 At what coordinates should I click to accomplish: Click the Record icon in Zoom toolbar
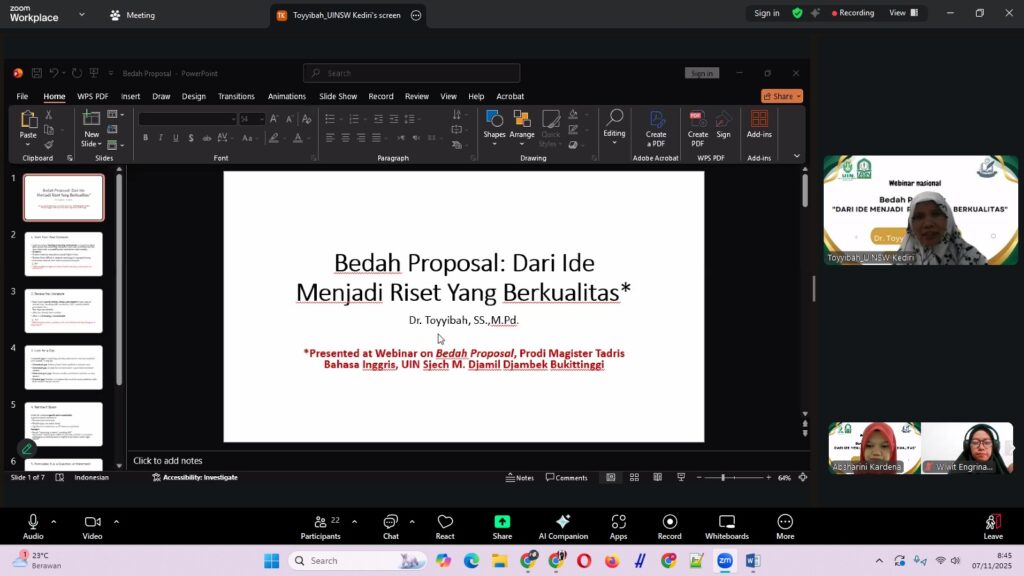(x=669, y=526)
